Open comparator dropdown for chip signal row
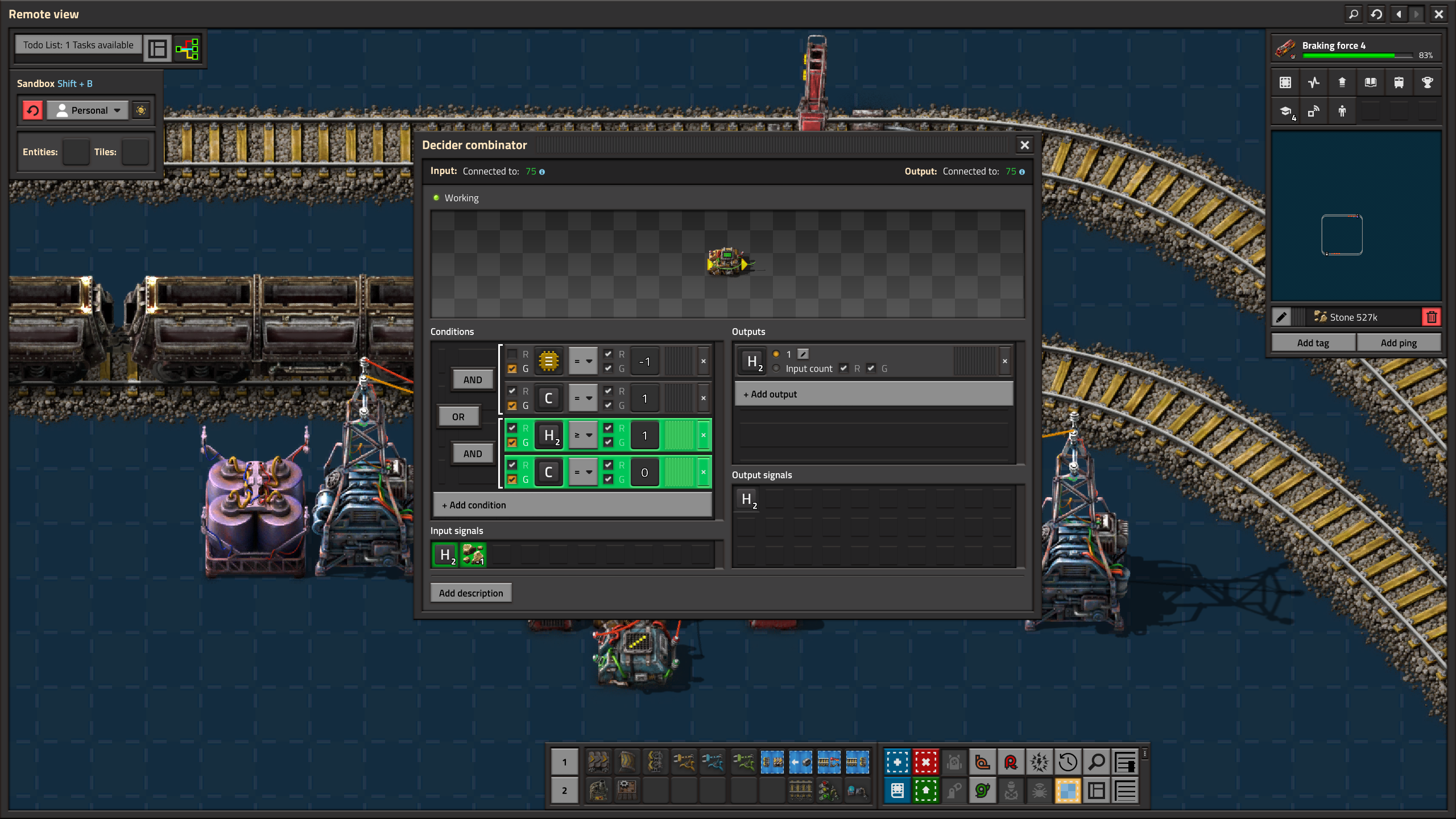This screenshot has width=1456, height=819. (583, 361)
